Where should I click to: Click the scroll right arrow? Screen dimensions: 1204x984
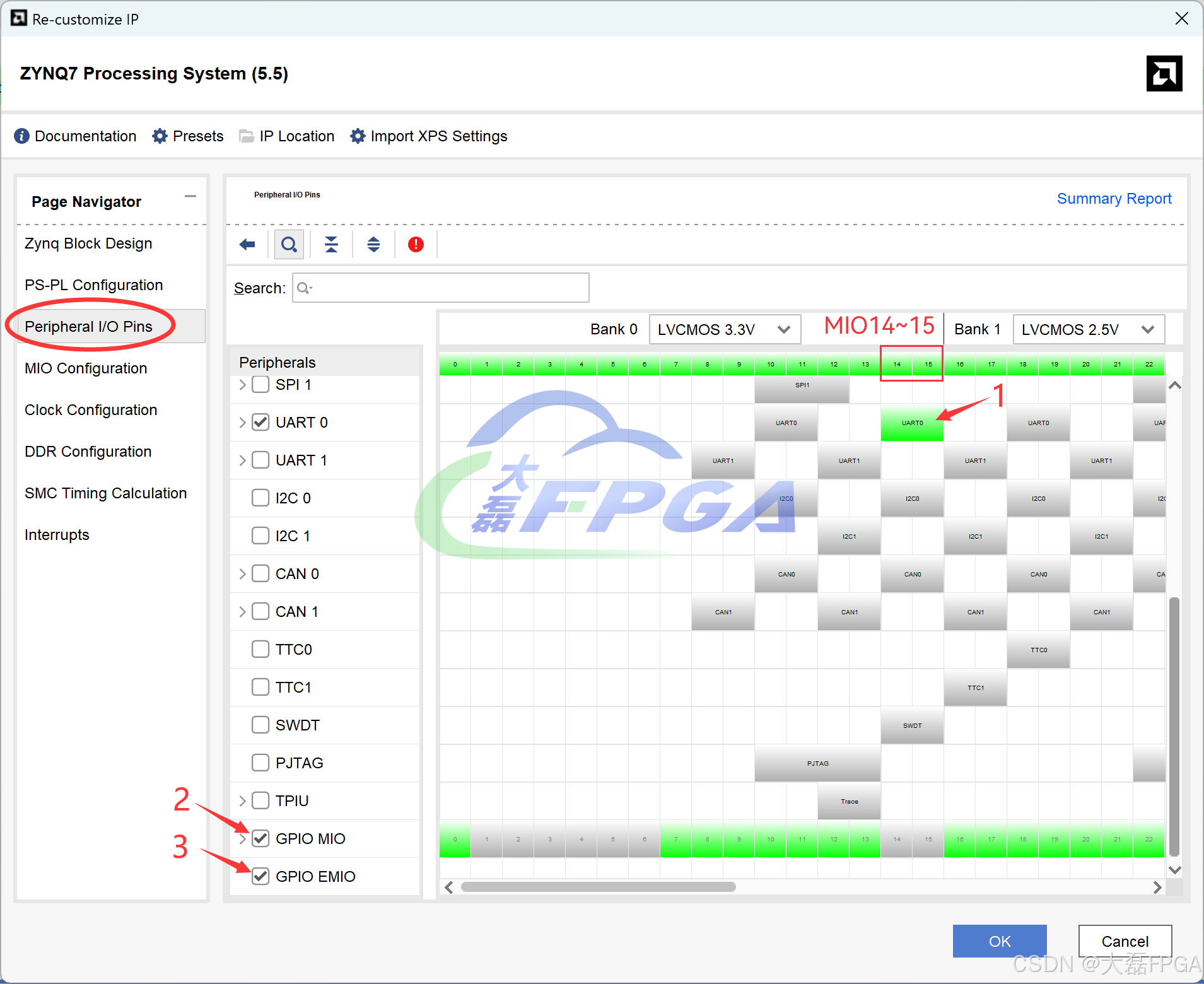(x=1157, y=887)
